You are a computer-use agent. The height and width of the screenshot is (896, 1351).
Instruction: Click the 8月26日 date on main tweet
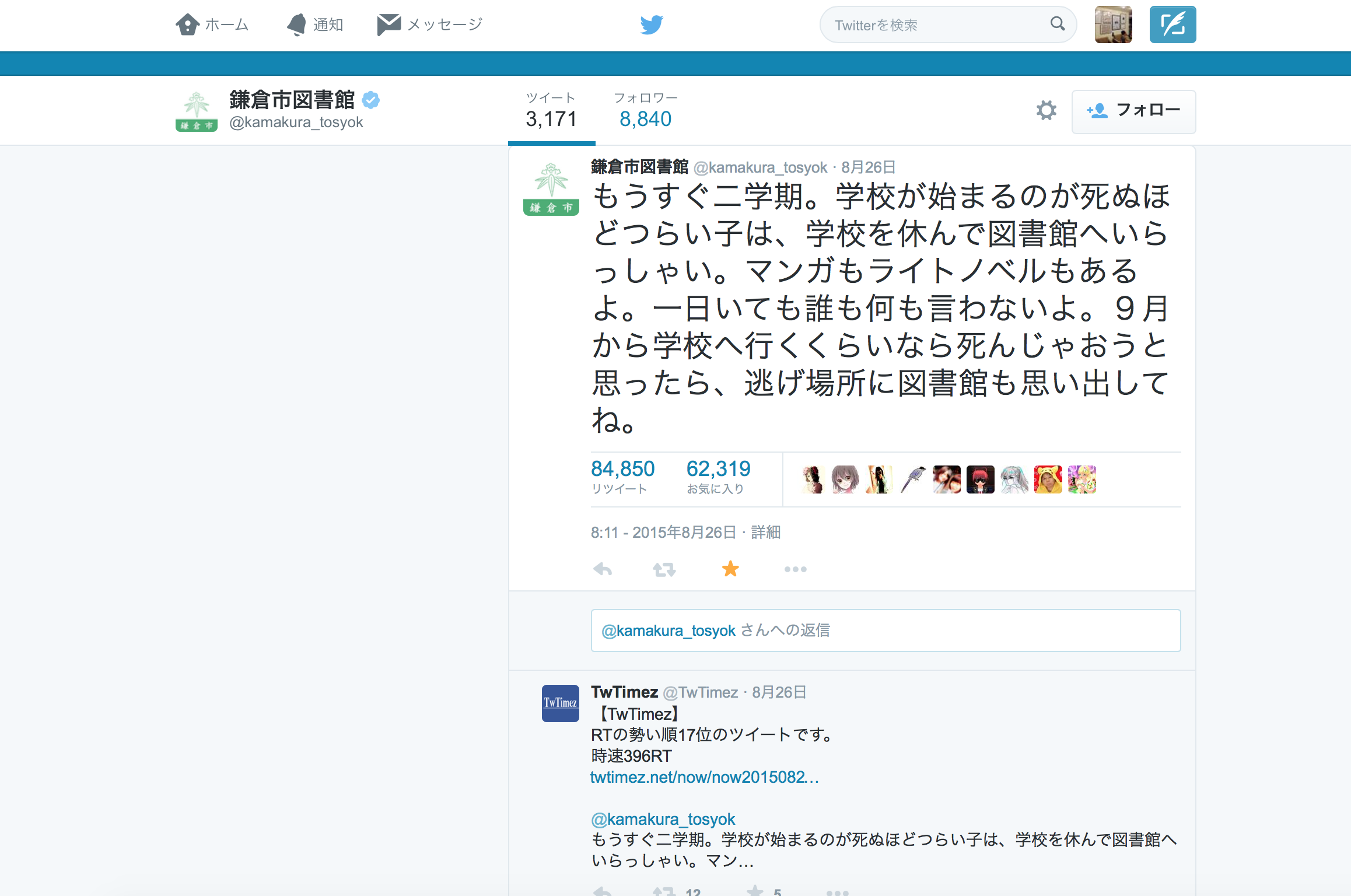869,167
